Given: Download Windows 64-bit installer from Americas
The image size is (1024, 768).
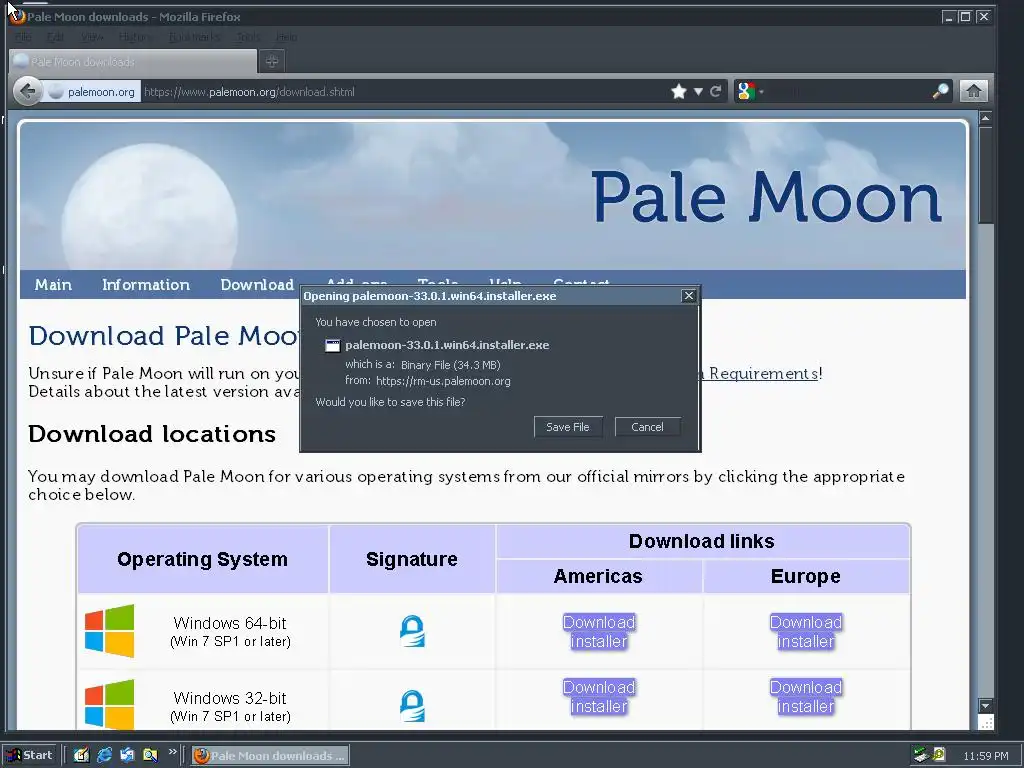Looking at the screenshot, I should click(x=599, y=632).
